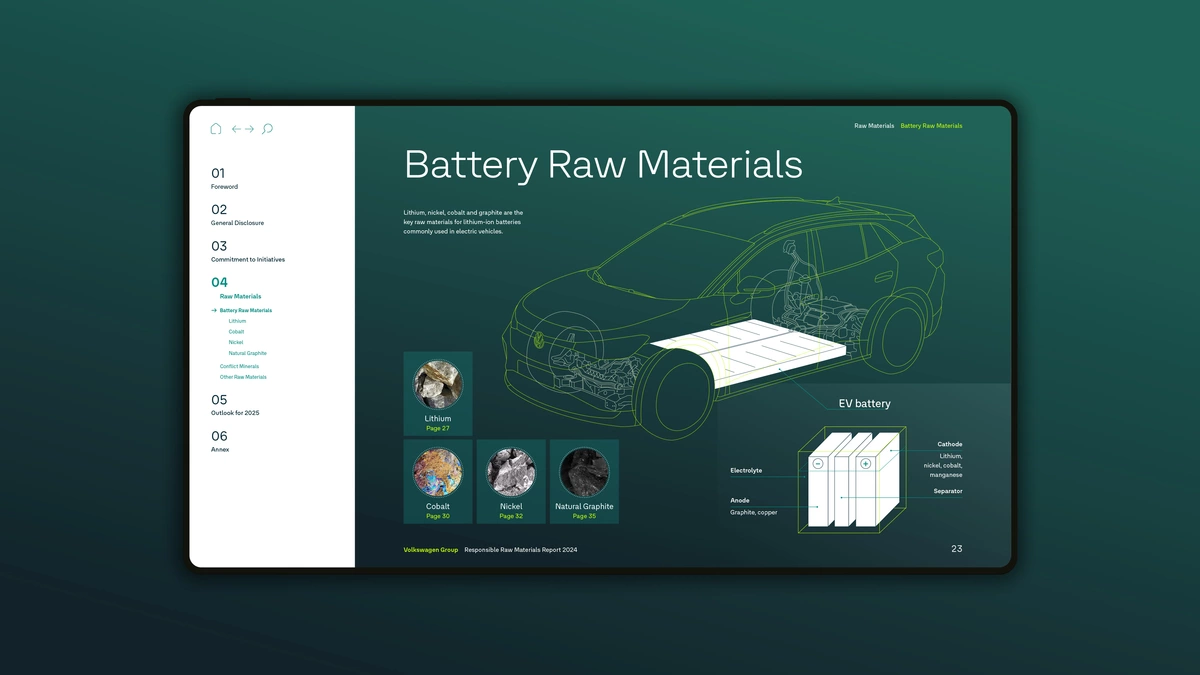Screen dimensions: 1200x675
Task: Expand chapter 01 Foreword
Action: coord(224,179)
